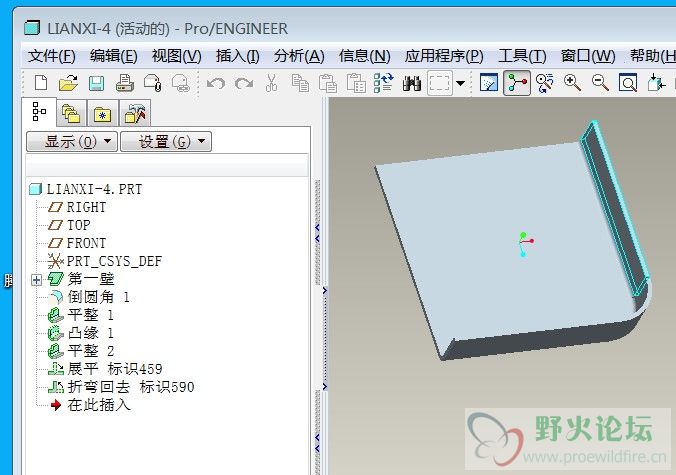
Task: Open the 编辑(E) menu
Action: point(114,56)
